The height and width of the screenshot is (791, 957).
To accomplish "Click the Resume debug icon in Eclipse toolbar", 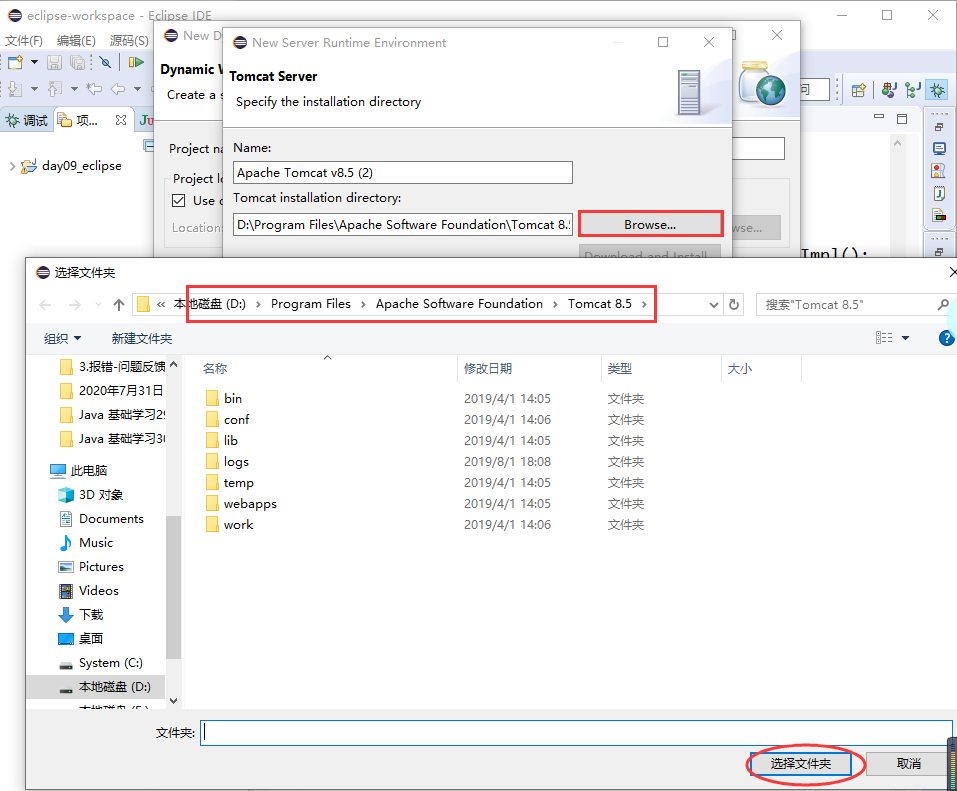I will point(136,62).
